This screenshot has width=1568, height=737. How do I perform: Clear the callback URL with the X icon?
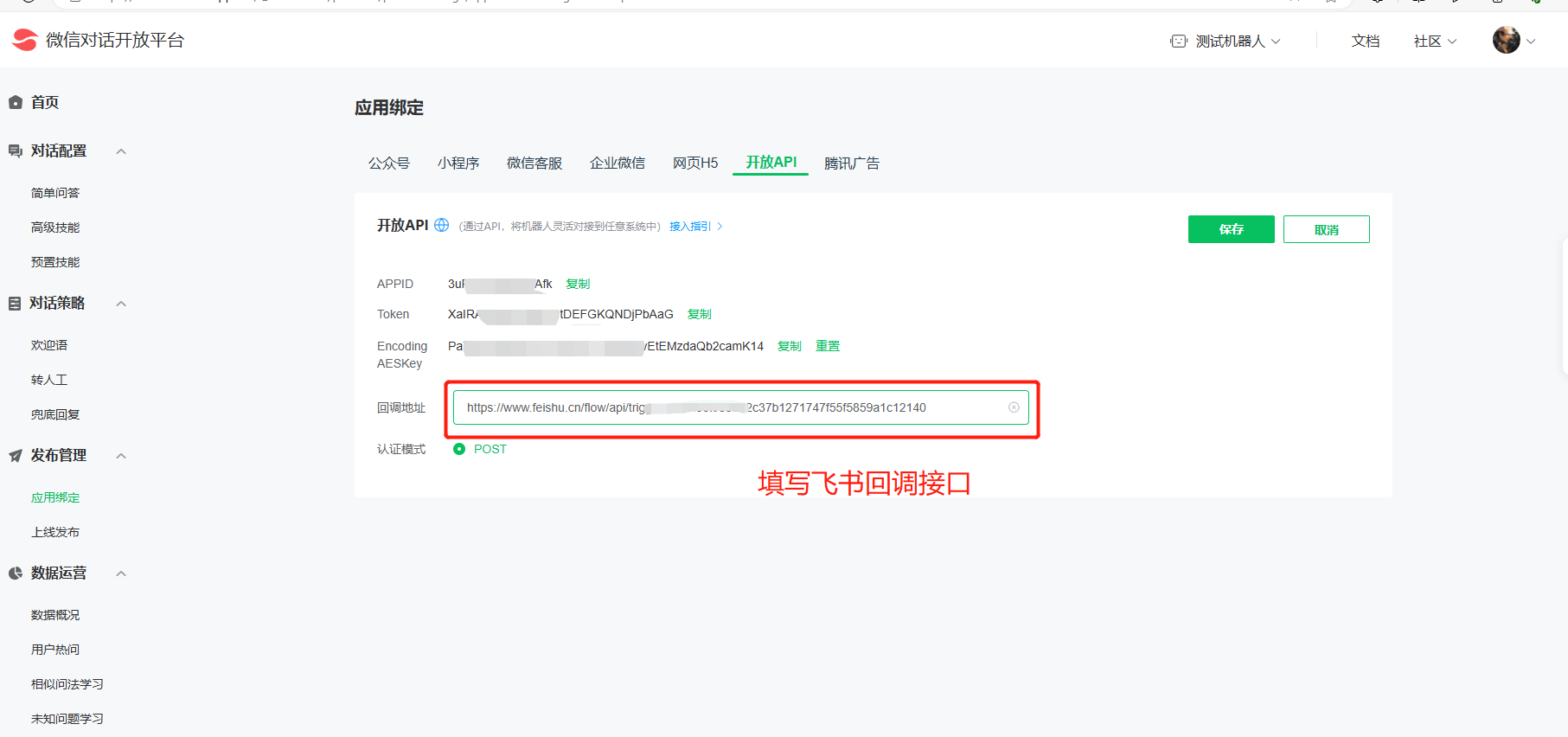tap(1014, 407)
